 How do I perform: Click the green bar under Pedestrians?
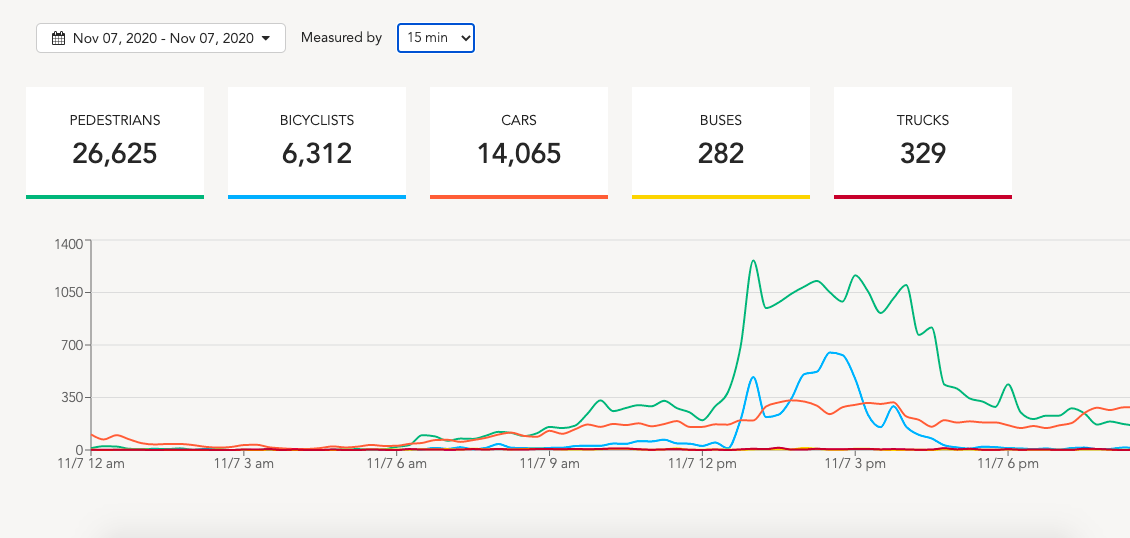click(115, 197)
